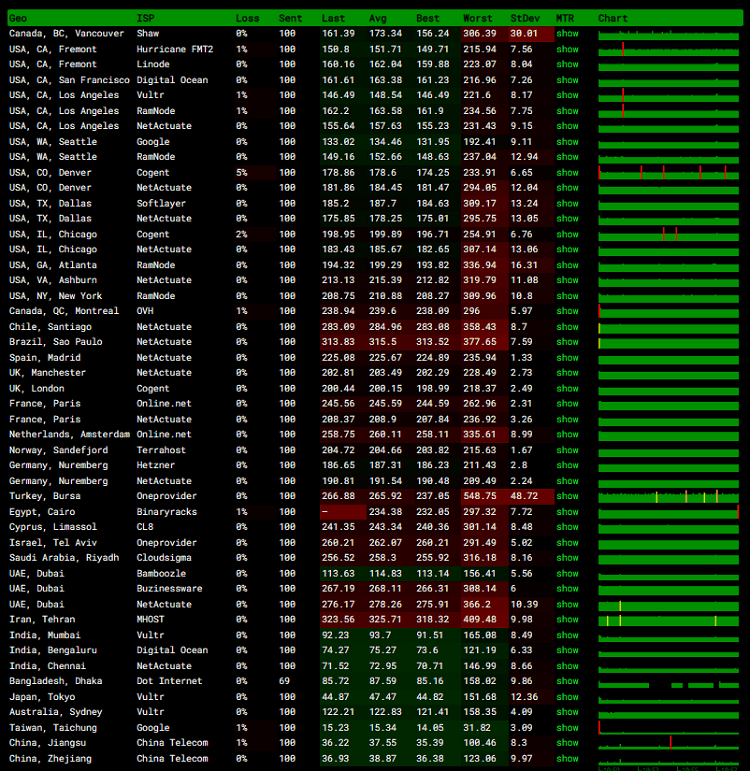750x771 pixels.
Task: Show MTR for China, Zhejiang
Action: (567, 759)
